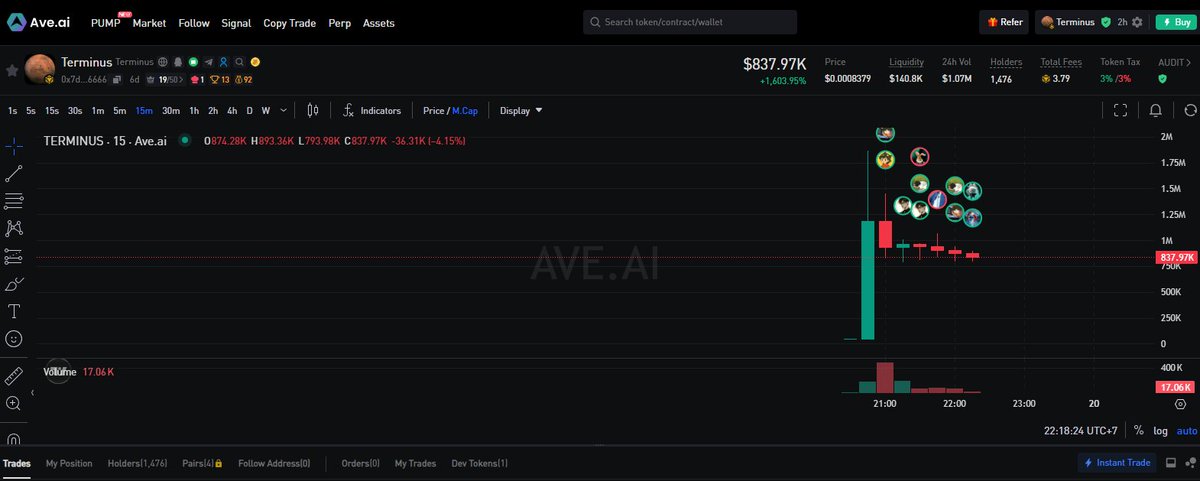
Task: Select the Text annotation tool
Action: click(x=14, y=312)
